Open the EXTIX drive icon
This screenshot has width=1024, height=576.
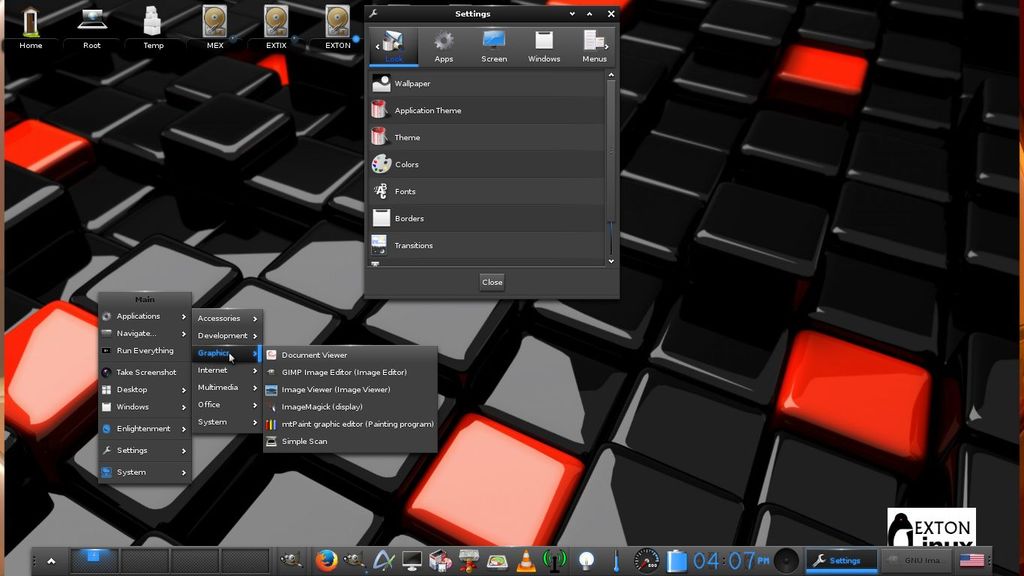276,26
